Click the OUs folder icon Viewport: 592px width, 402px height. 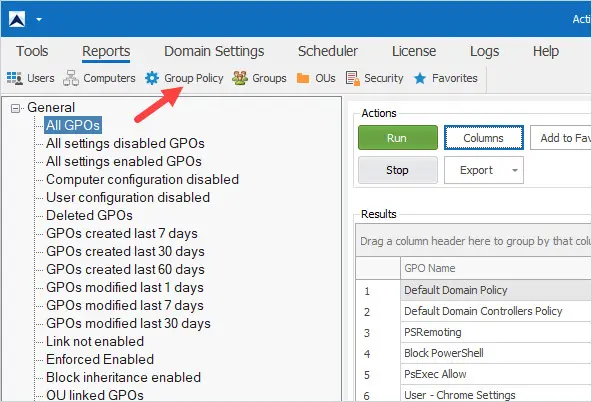tap(303, 78)
